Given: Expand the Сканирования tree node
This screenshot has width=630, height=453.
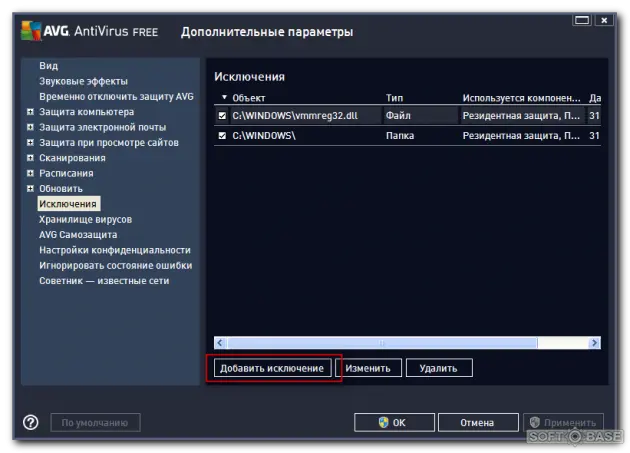Looking at the screenshot, I should point(30,158).
